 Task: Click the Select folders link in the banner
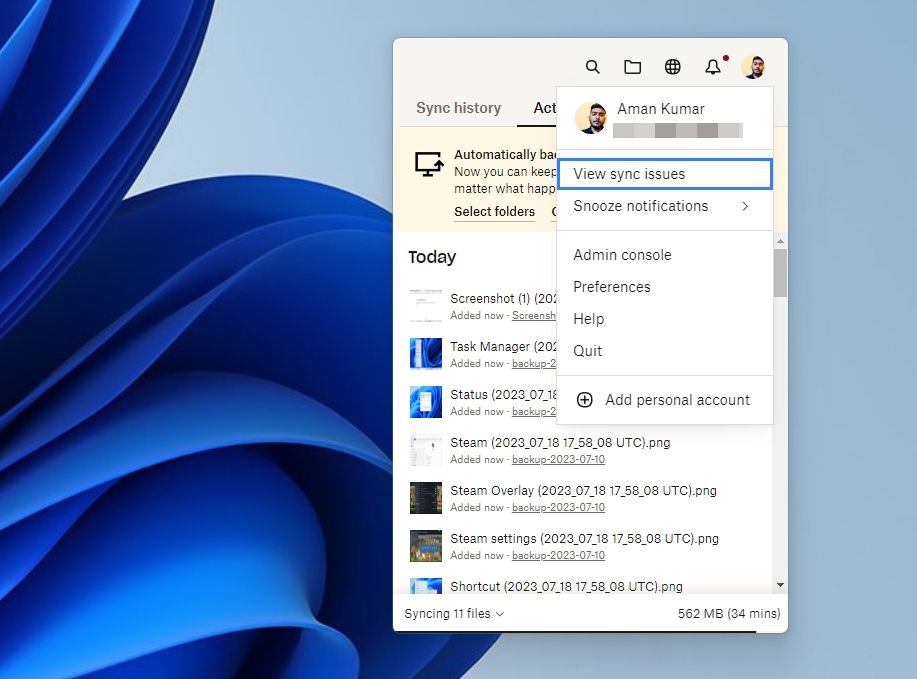[x=494, y=211]
